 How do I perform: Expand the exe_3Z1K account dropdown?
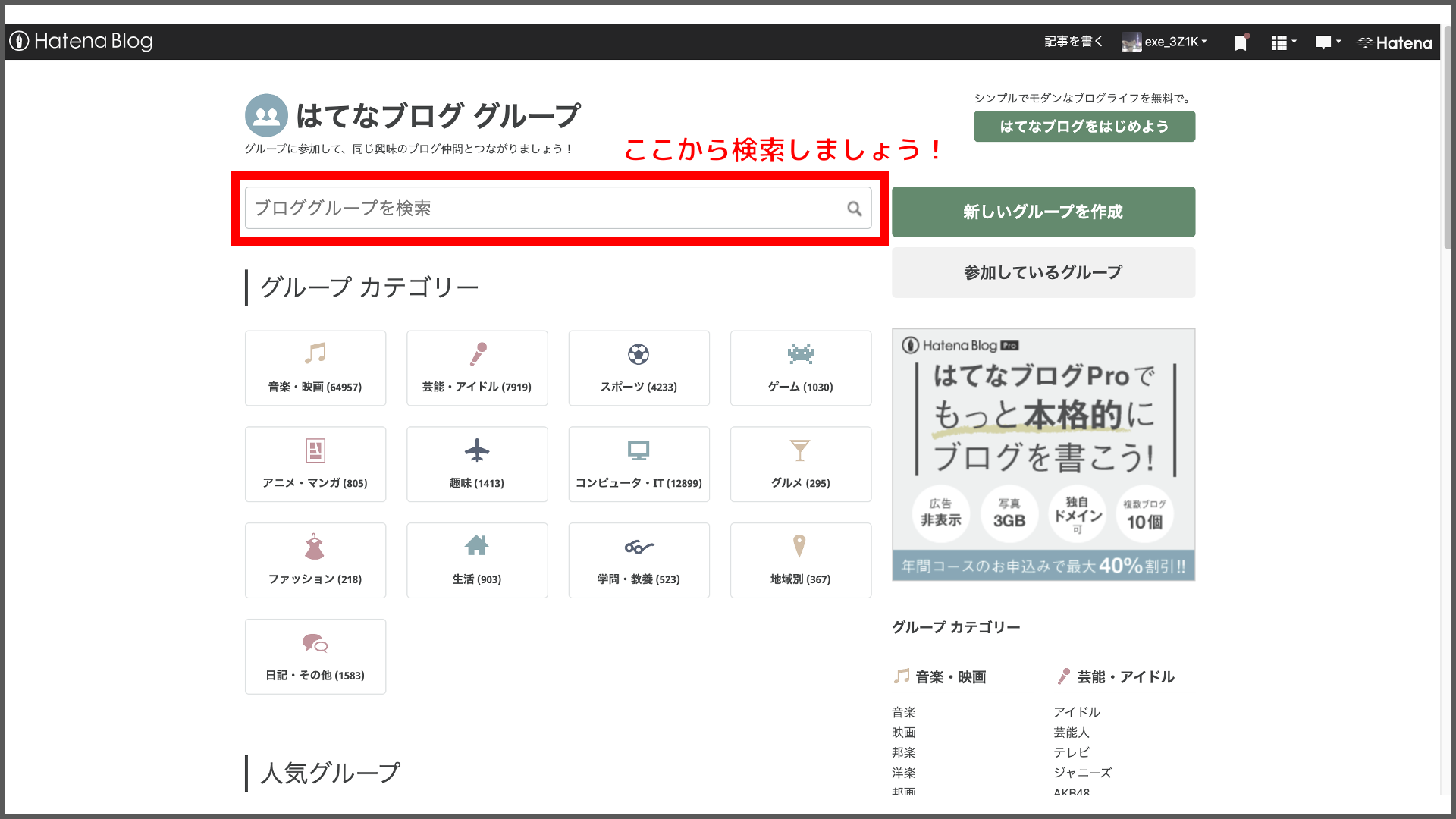click(1176, 42)
